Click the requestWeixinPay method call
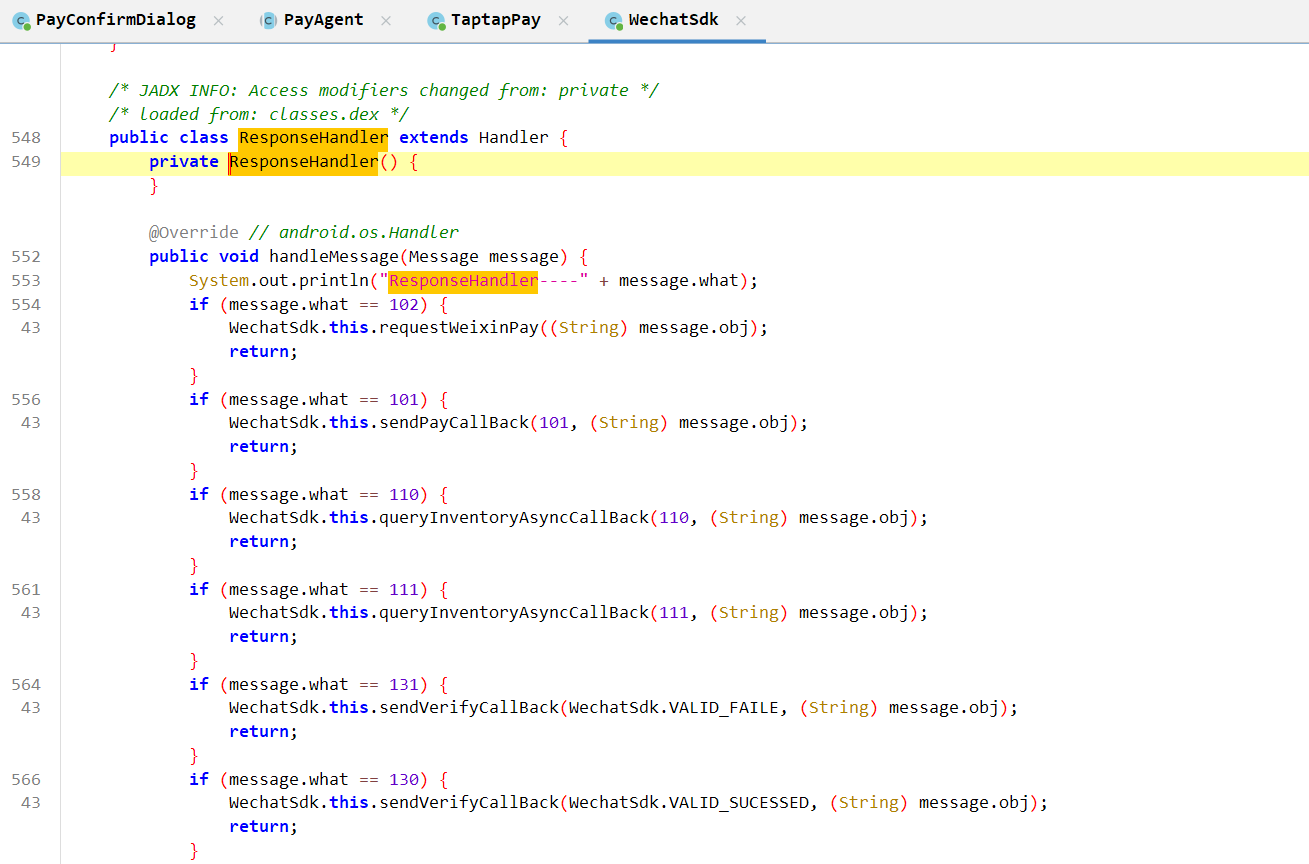Viewport: 1309px width, 864px height. click(458, 328)
